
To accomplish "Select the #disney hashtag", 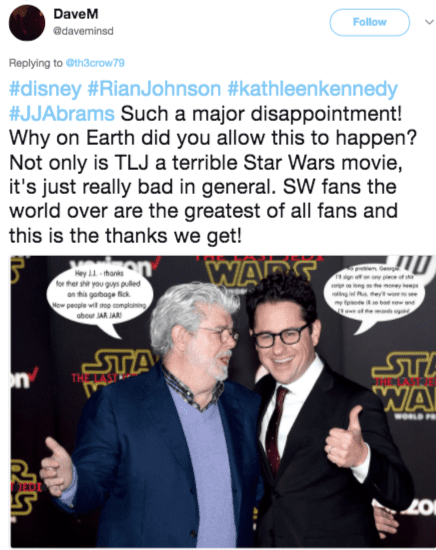I will (x=45, y=88).
